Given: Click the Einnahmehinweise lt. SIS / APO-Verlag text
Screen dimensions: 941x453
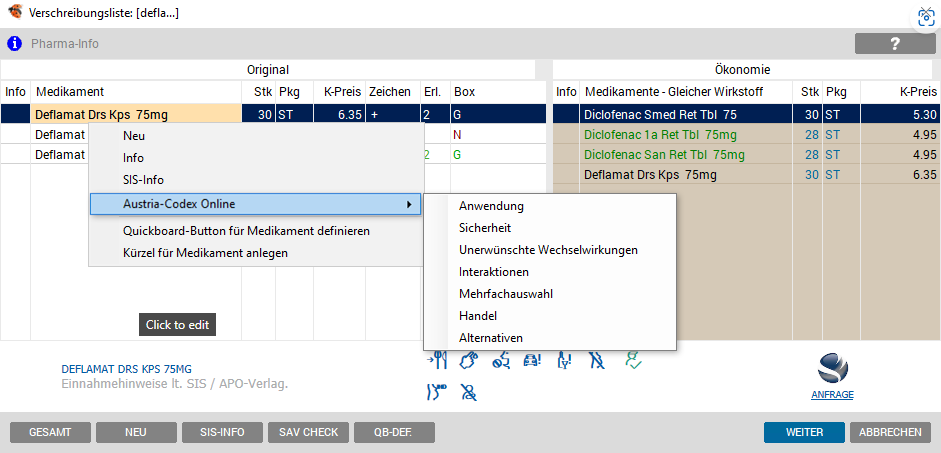Looking at the screenshot, I should [x=175, y=384].
